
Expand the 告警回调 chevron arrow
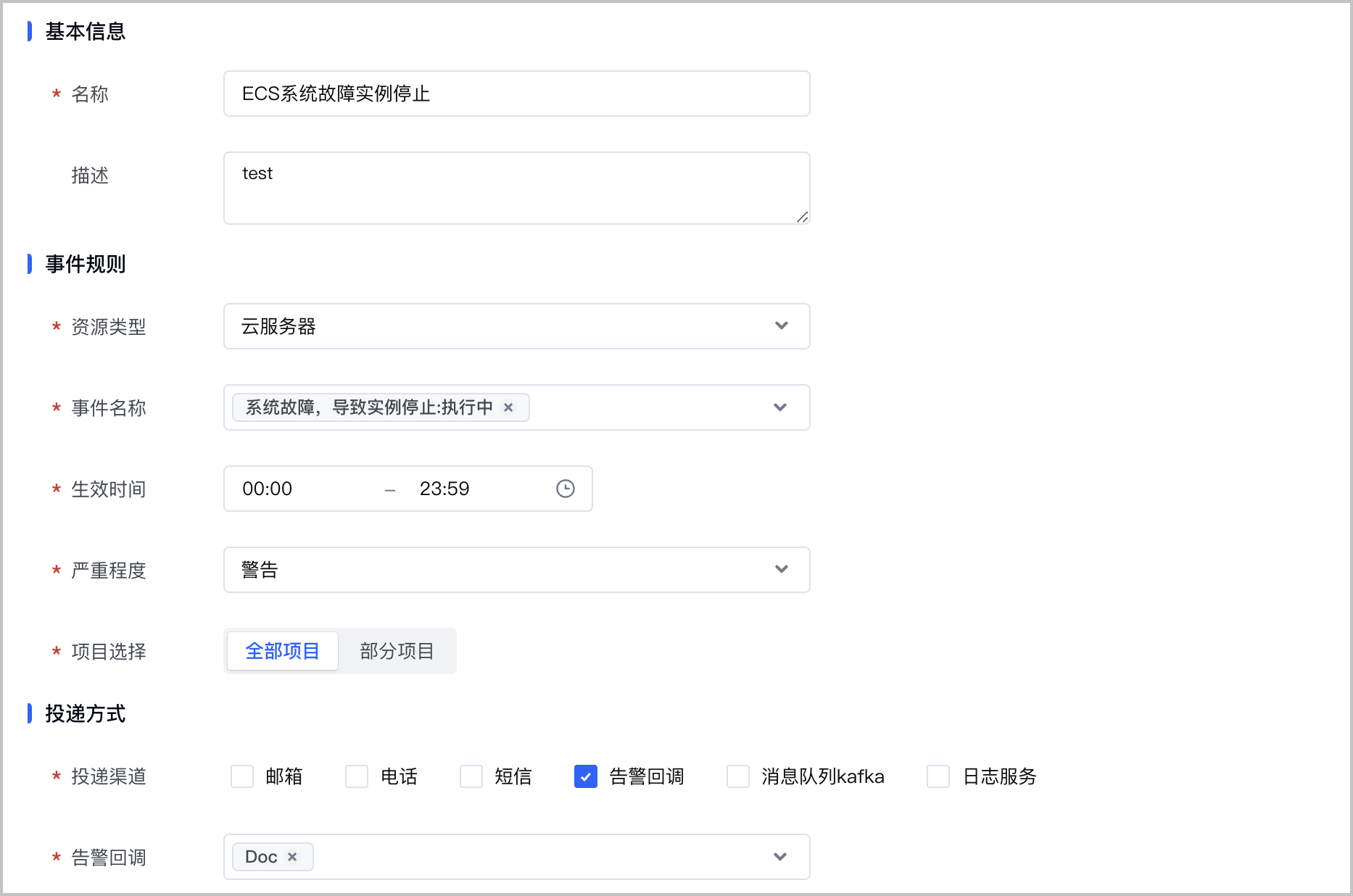coord(780,857)
